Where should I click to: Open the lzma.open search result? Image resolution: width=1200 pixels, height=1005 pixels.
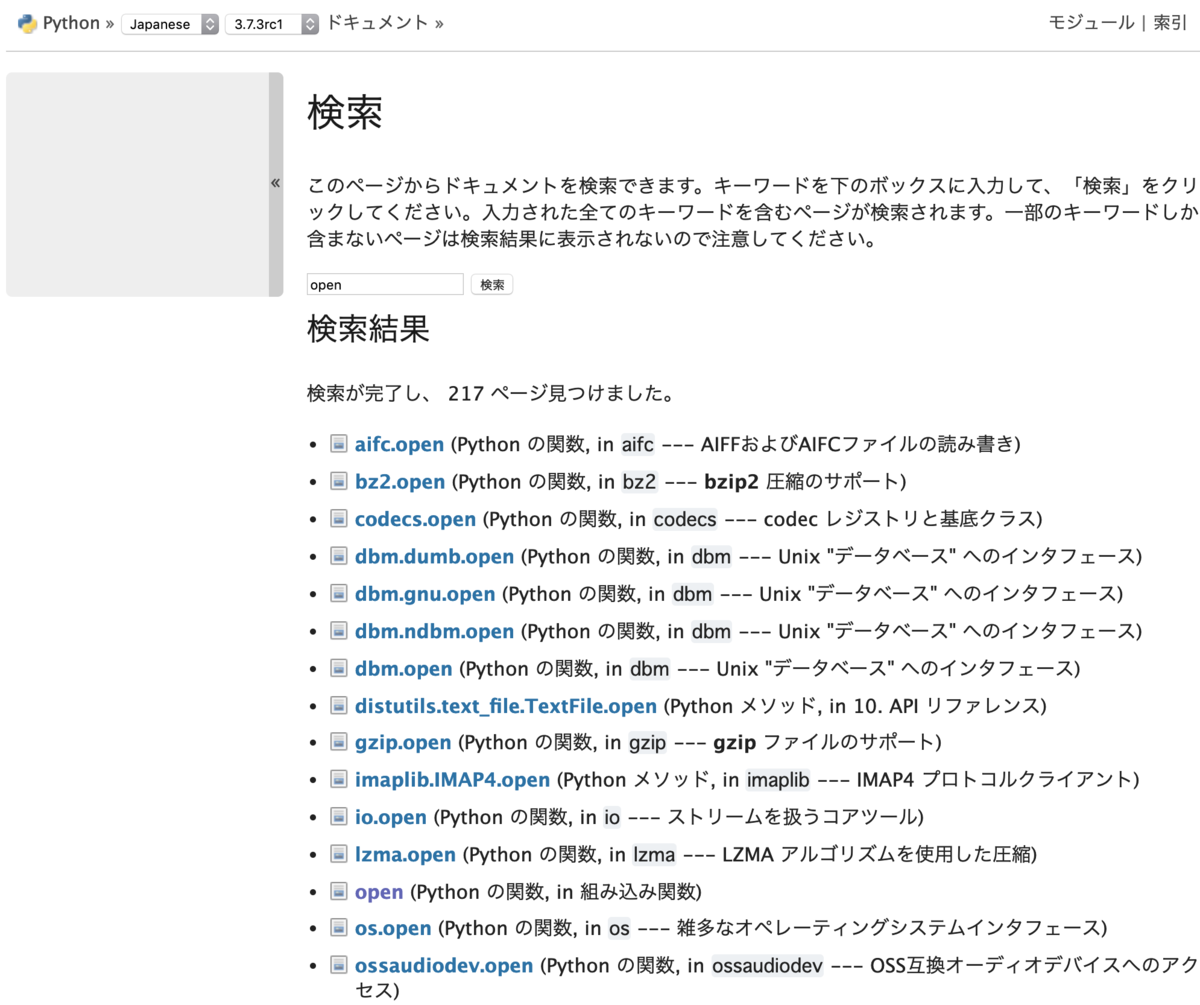coord(405,855)
